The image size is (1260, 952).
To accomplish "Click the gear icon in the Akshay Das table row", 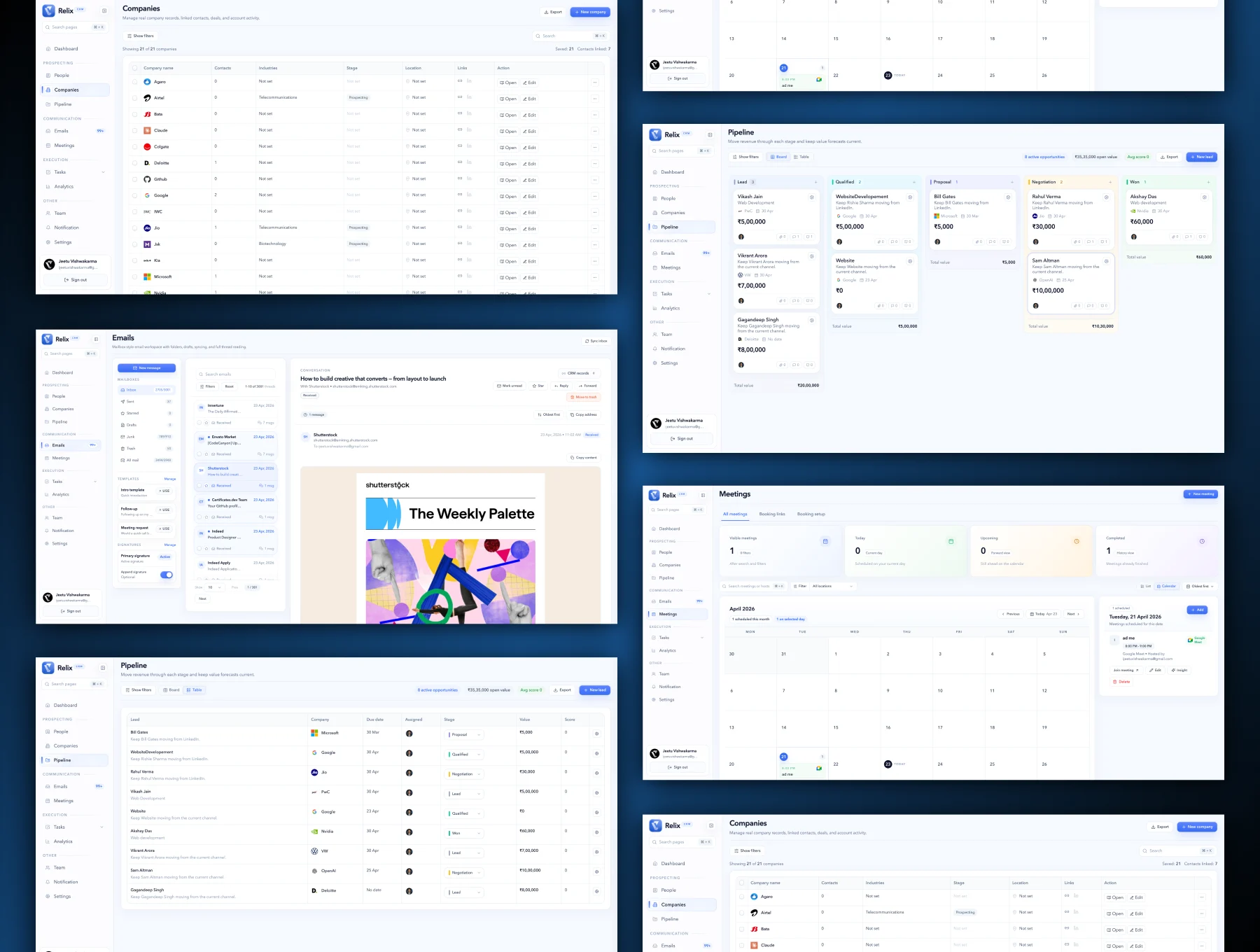I will [596, 832].
